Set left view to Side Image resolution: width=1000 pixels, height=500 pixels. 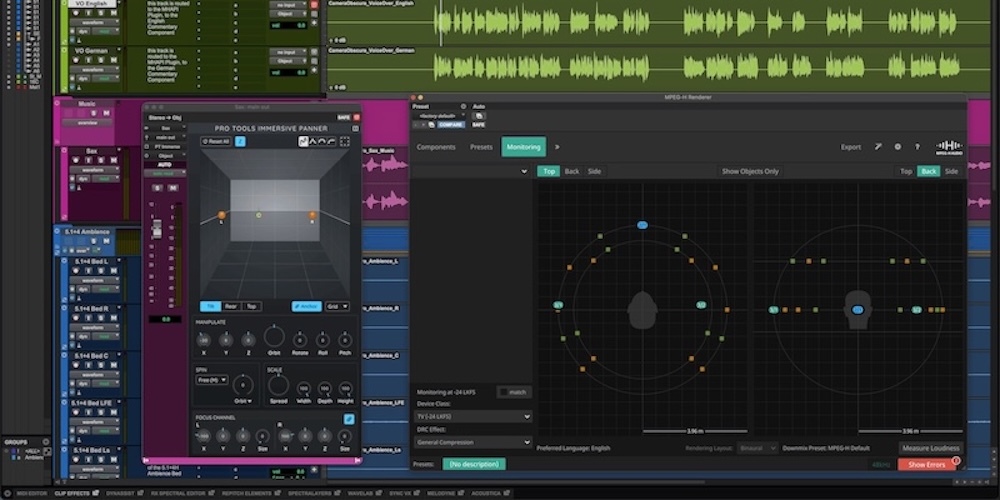[594, 171]
